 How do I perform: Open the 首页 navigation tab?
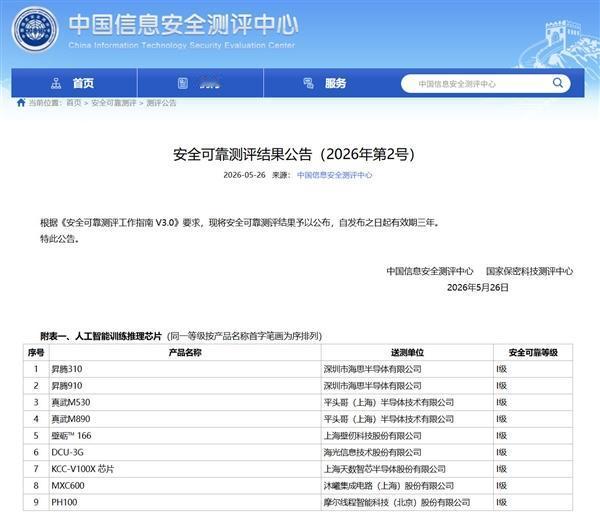tap(74, 83)
